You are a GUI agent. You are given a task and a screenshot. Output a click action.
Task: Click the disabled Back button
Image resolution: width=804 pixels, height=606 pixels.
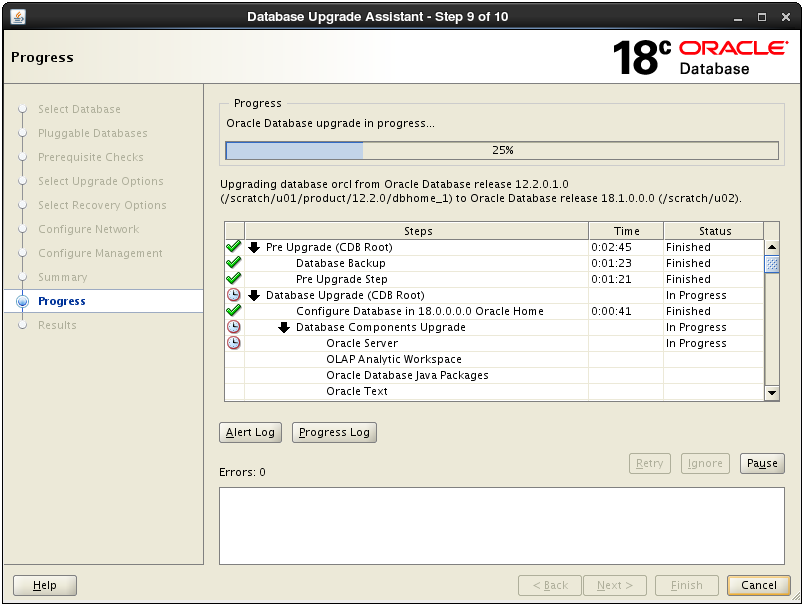pyautogui.click(x=550, y=585)
